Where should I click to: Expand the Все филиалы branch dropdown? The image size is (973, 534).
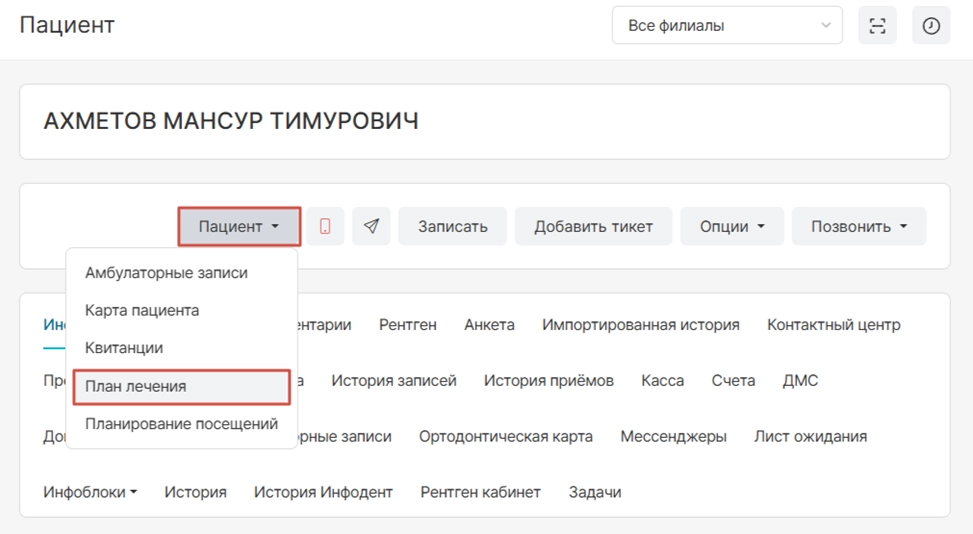tap(727, 26)
